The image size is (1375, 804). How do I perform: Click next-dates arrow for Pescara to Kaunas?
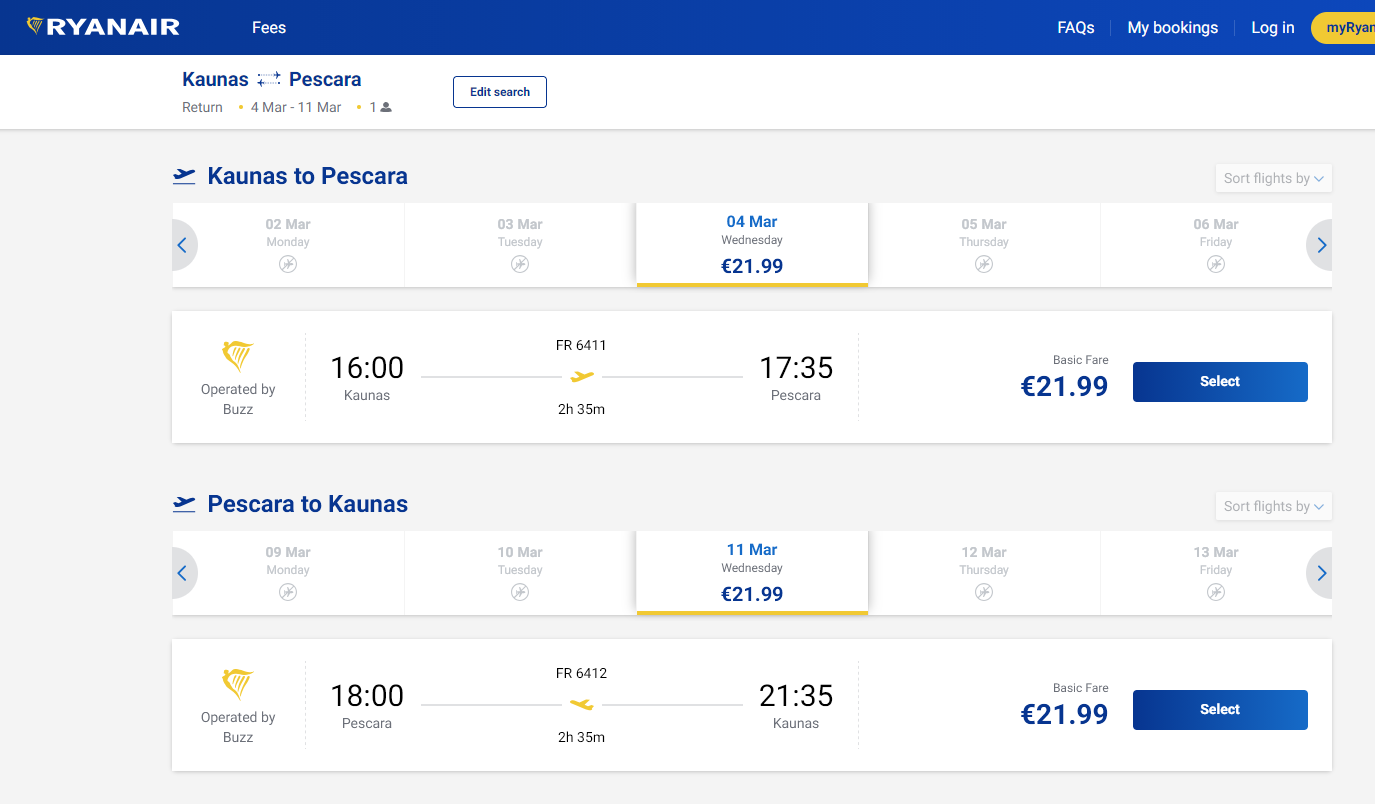click(1321, 573)
